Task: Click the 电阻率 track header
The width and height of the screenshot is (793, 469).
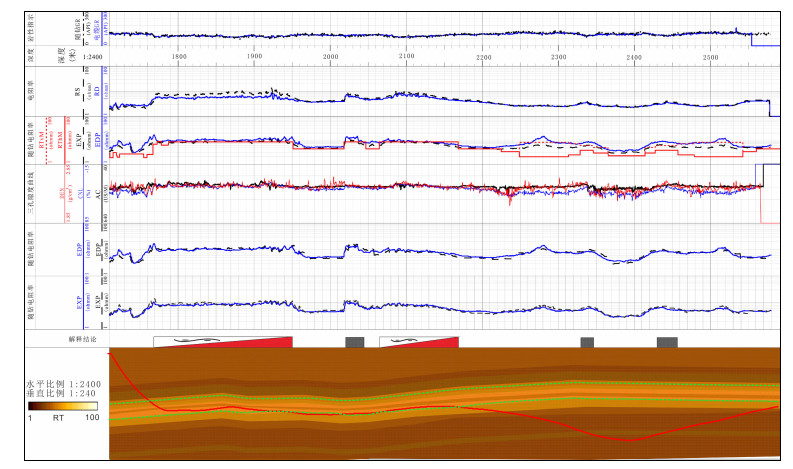Action: (x=30, y=91)
